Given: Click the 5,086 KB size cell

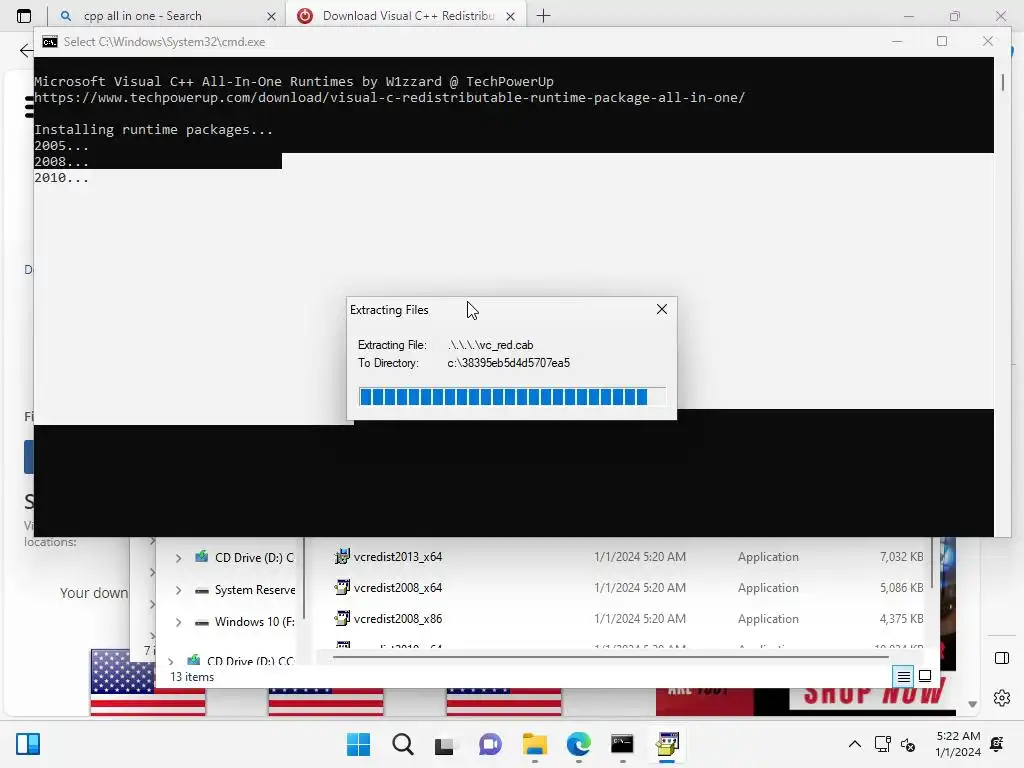Looking at the screenshot, I should (x=901, y=588).
